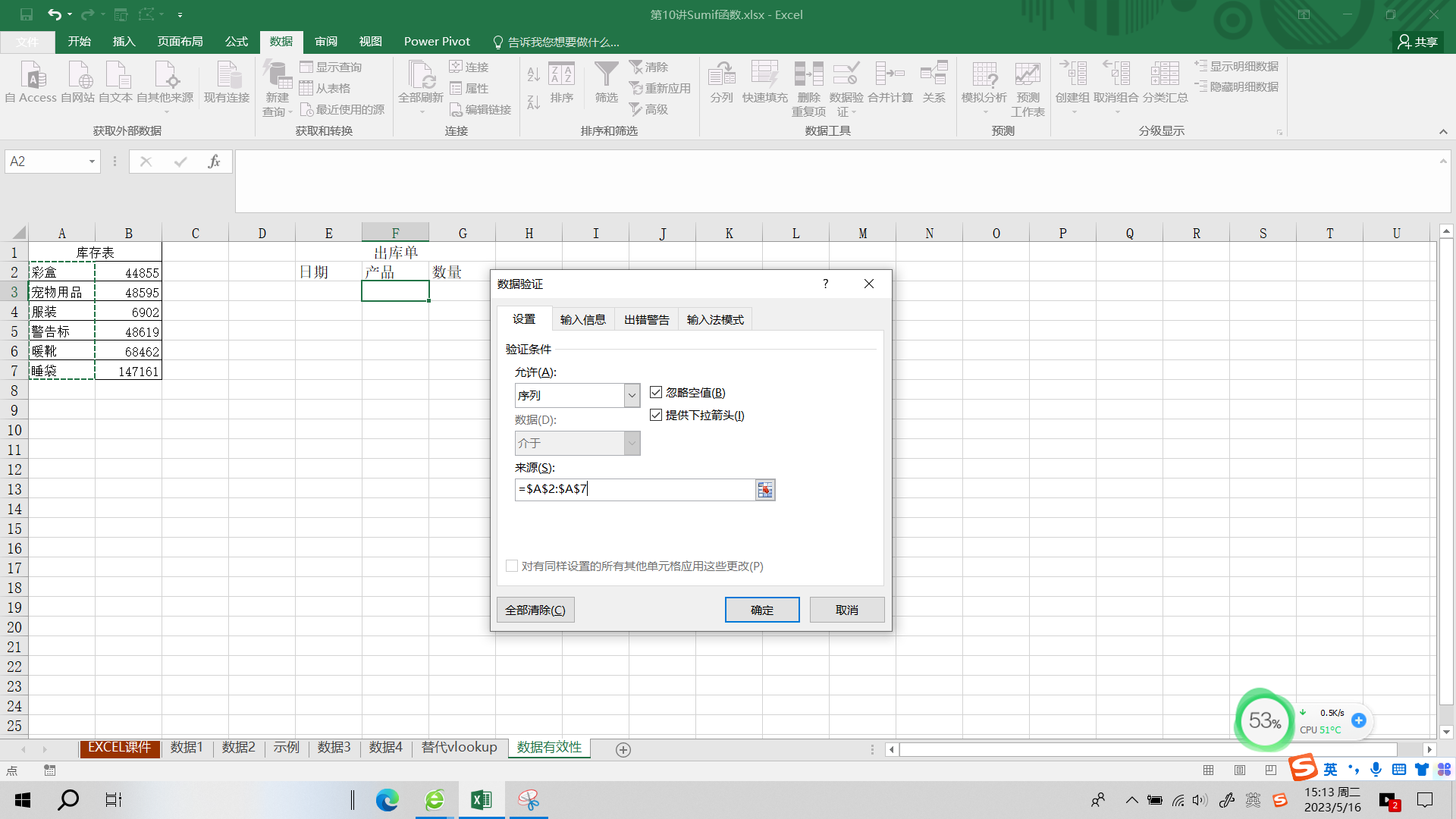This screenshot has height=819, width=1456.
Task: Click the horizontal scrollbar right arrow
Action: click(x=1429, y=749)
